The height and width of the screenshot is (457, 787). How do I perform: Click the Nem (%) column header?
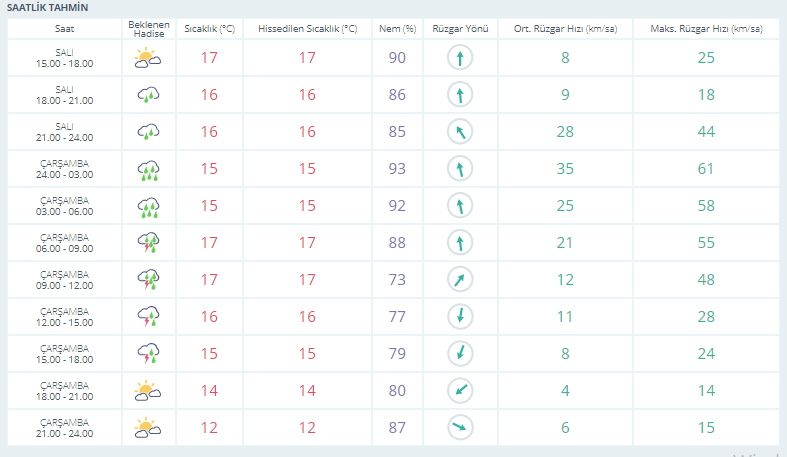(x=398, y=29)
